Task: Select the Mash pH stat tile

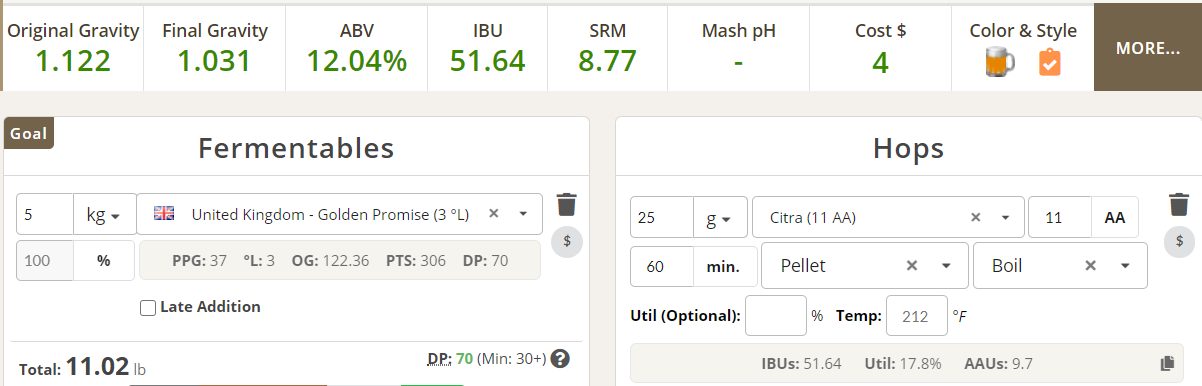Action: (738, 47)
